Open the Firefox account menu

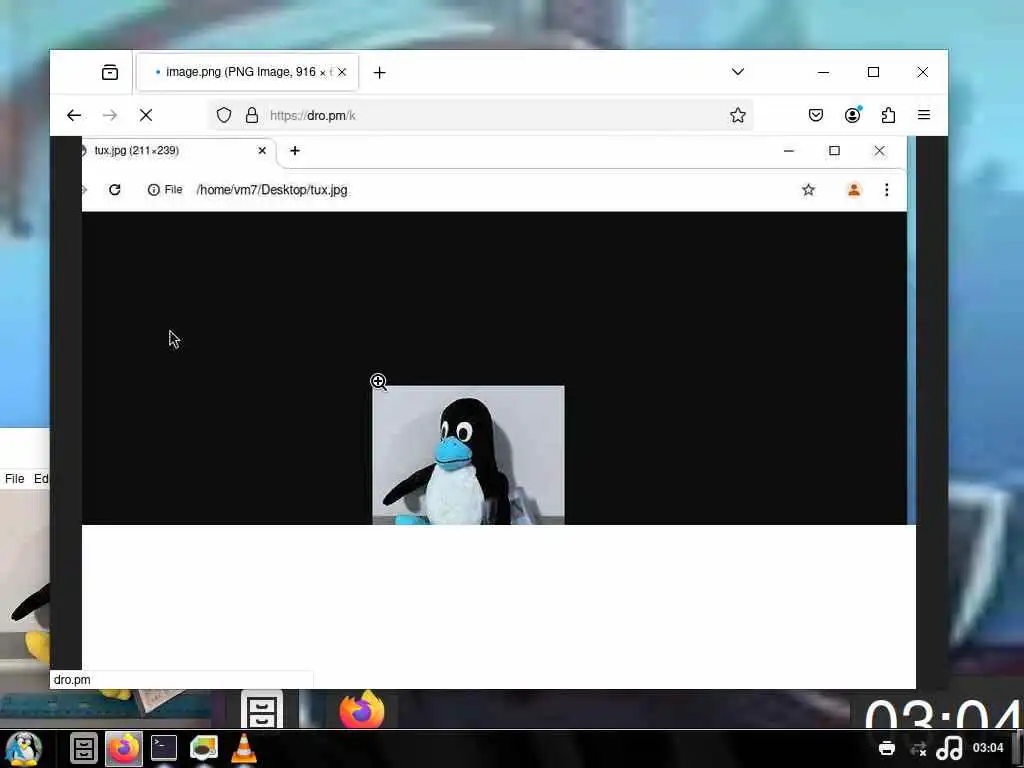852,116
